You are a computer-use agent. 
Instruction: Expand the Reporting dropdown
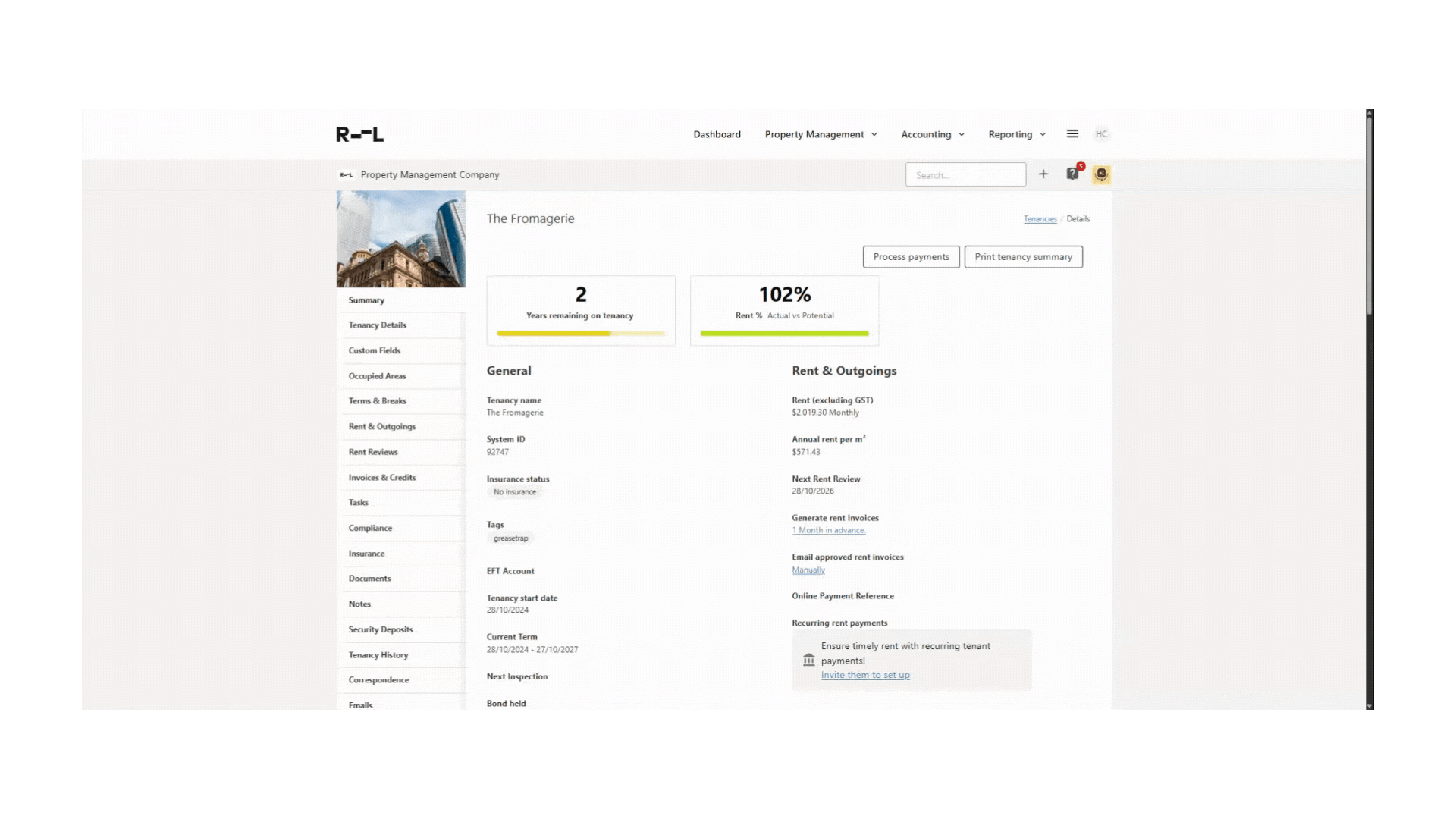pyautogui.click(x=1016, y=133)
